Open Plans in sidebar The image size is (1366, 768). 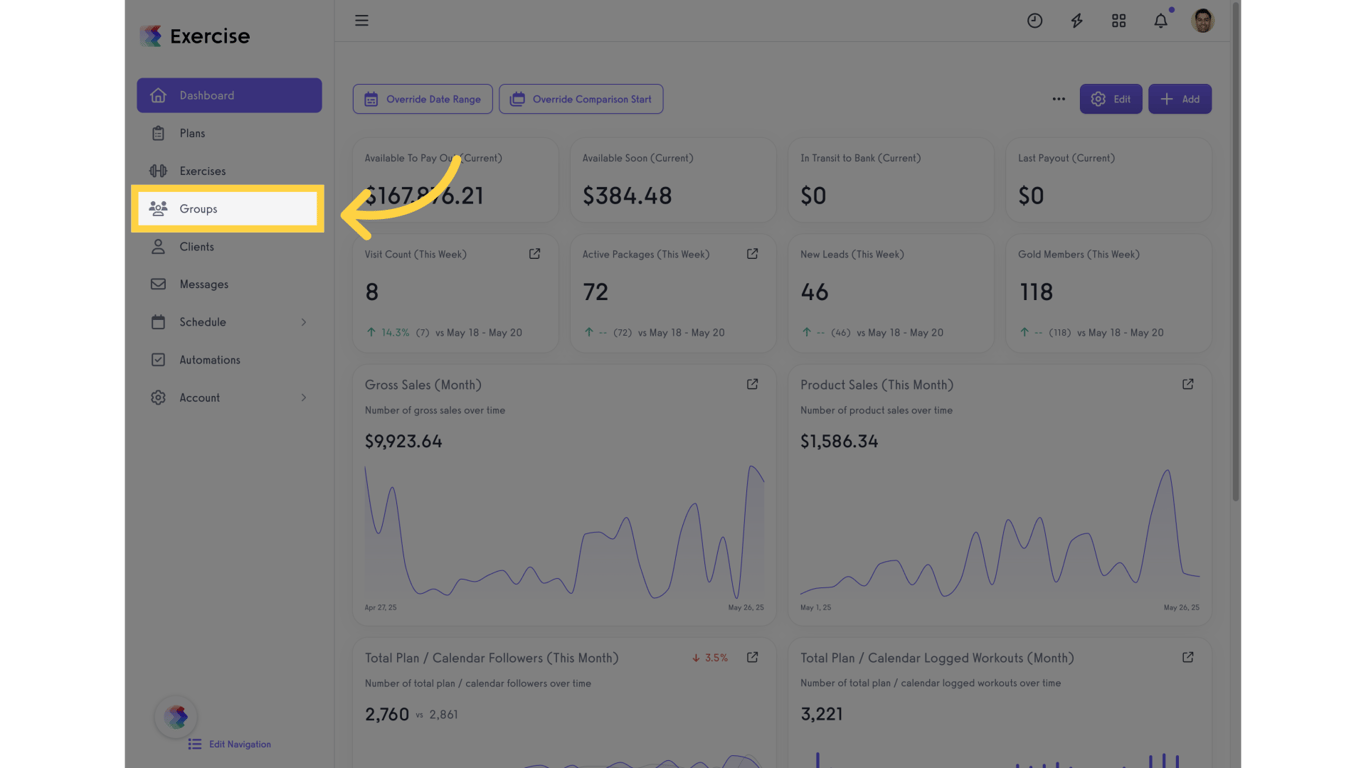[229, 133]
